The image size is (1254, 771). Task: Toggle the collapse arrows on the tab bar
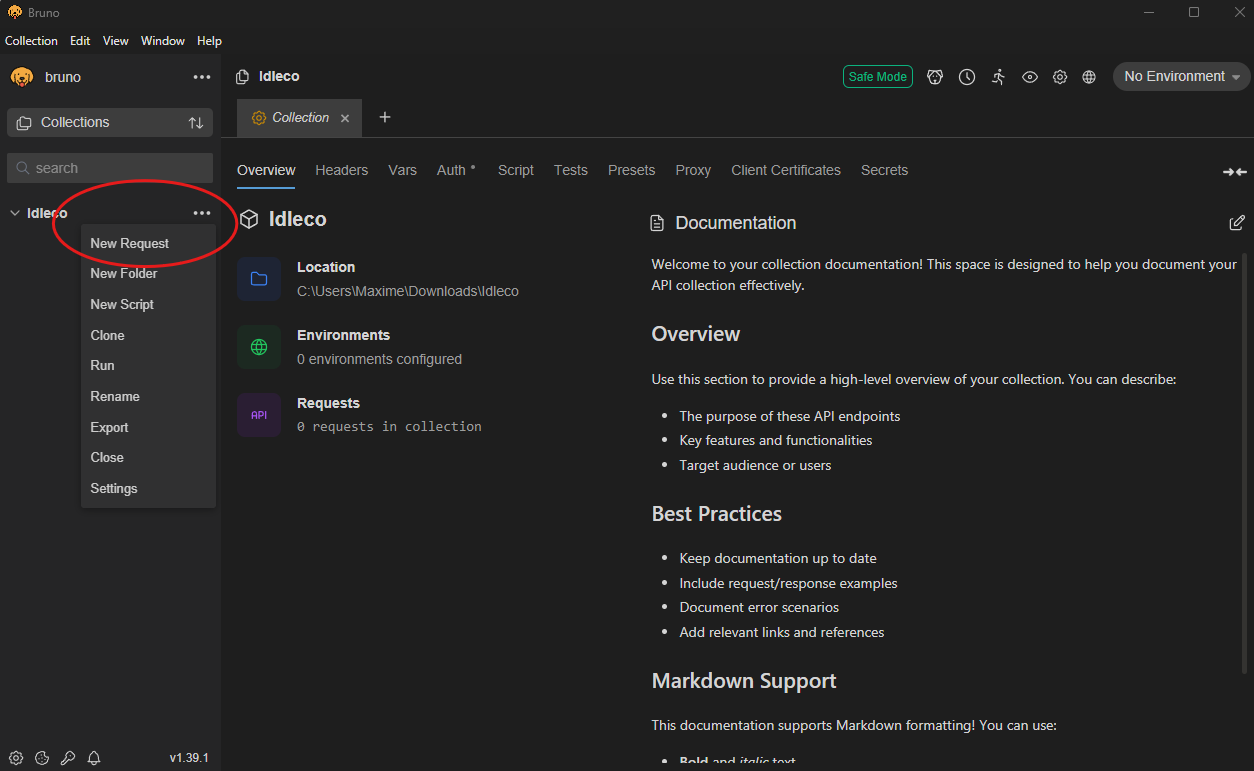[1234, 172]
